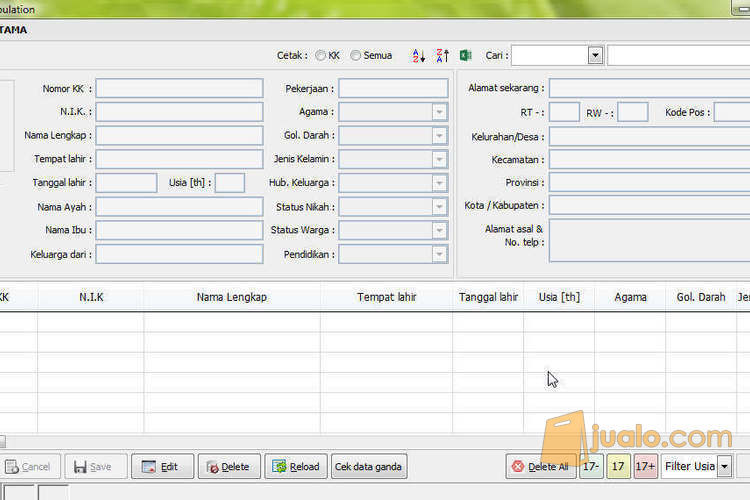
Task: Click the Alamat asal & No. telp box
Action: click(x=650, y=241)
